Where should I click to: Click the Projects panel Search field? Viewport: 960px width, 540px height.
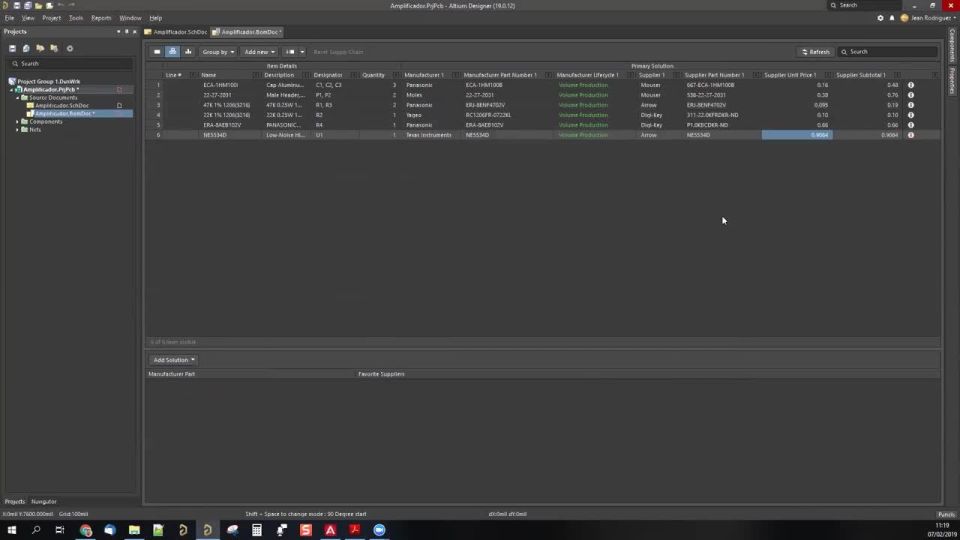70,64
